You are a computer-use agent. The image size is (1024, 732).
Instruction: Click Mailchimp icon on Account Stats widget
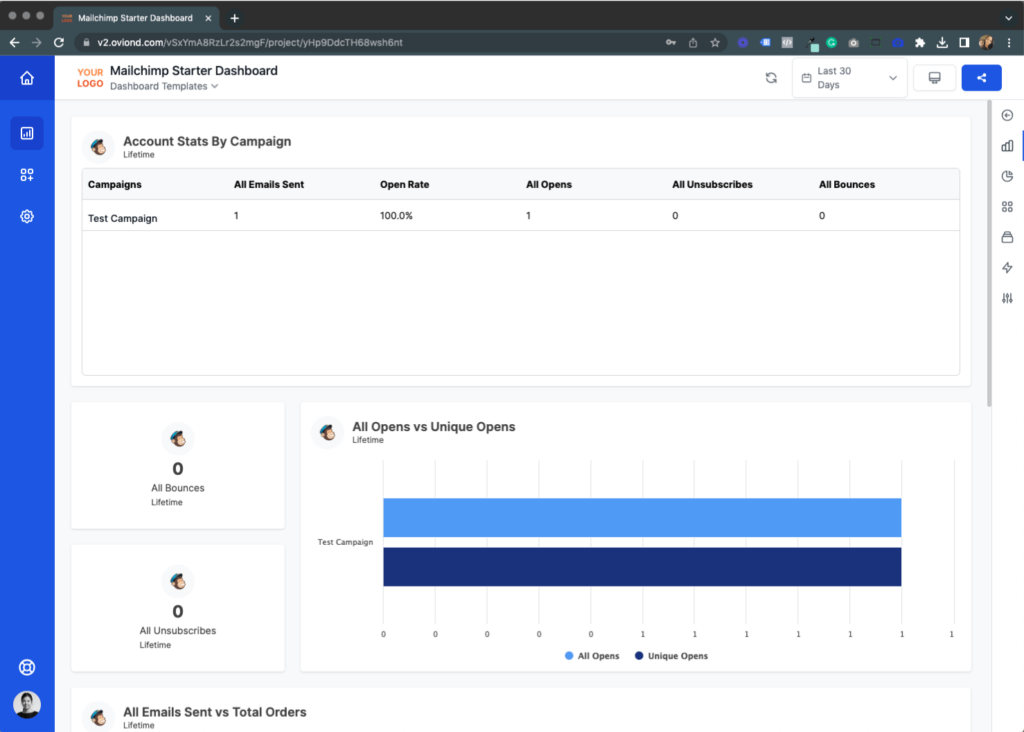tap(99, 147)
